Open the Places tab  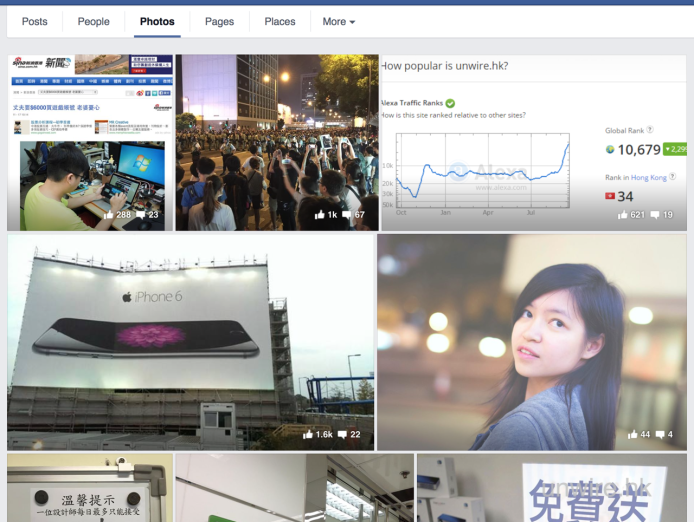(280, 21)
